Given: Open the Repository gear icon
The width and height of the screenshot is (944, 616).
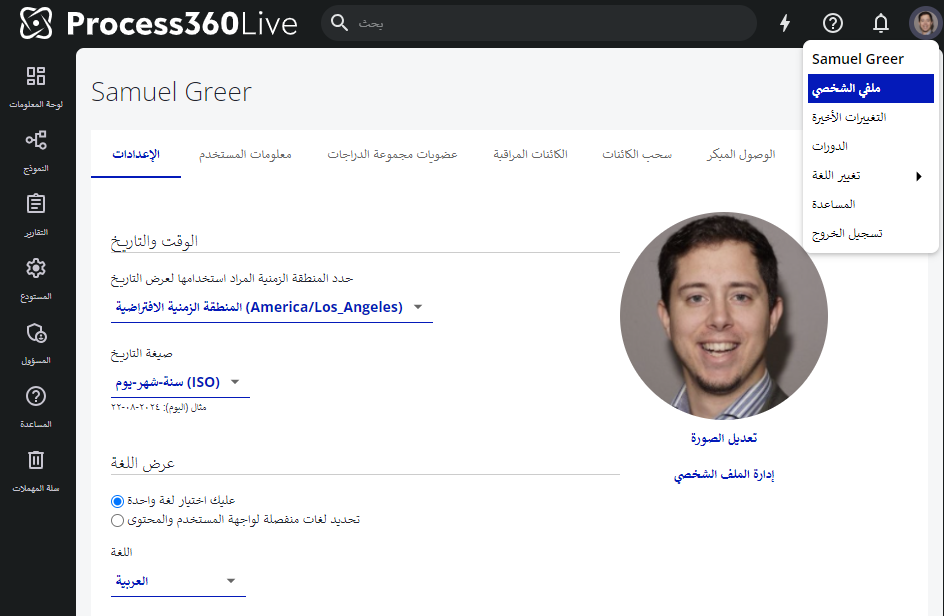Looking at the screenshot, I should click(x=36, y=268).
